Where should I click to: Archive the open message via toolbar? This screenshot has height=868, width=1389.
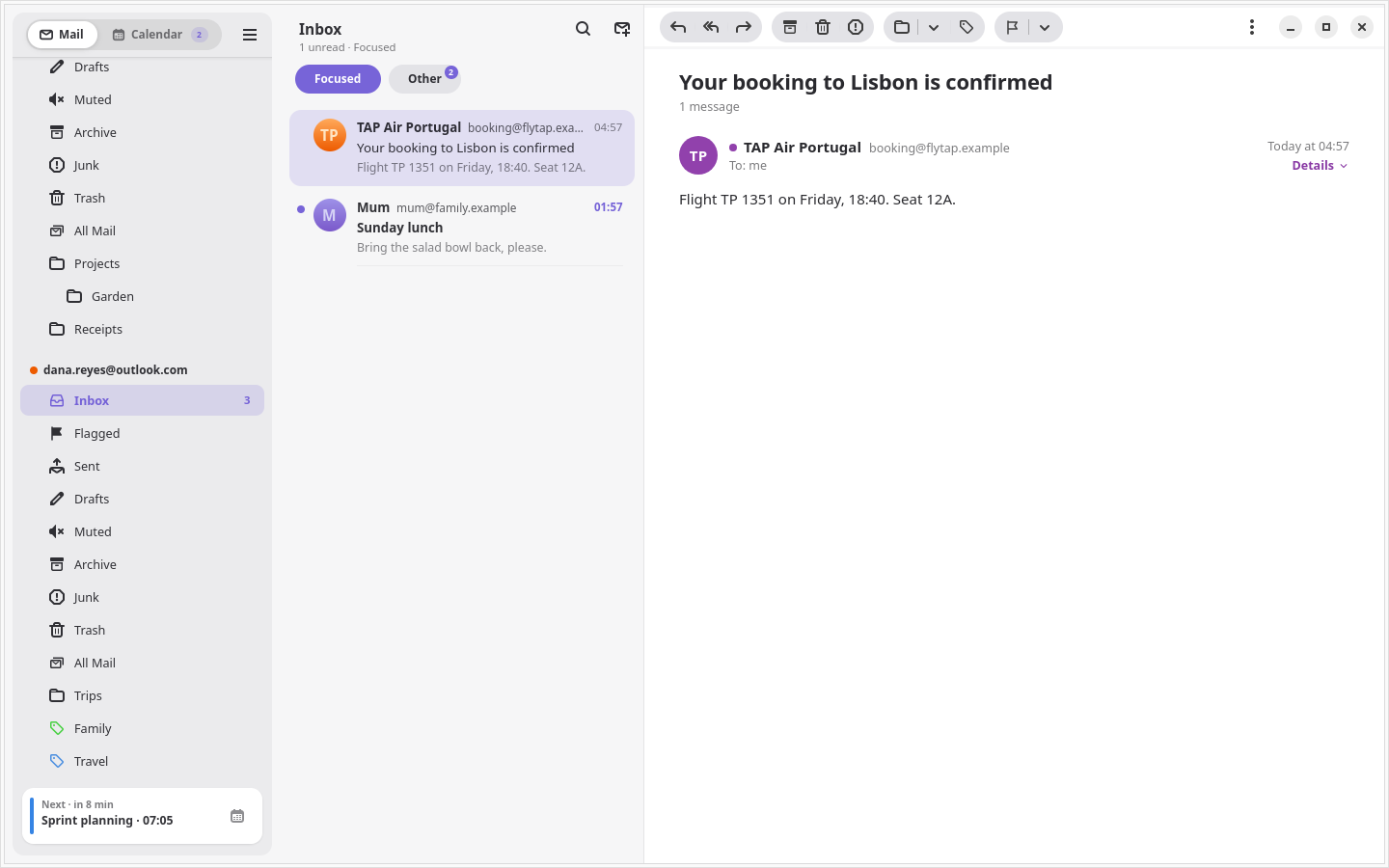pos(790,27)
